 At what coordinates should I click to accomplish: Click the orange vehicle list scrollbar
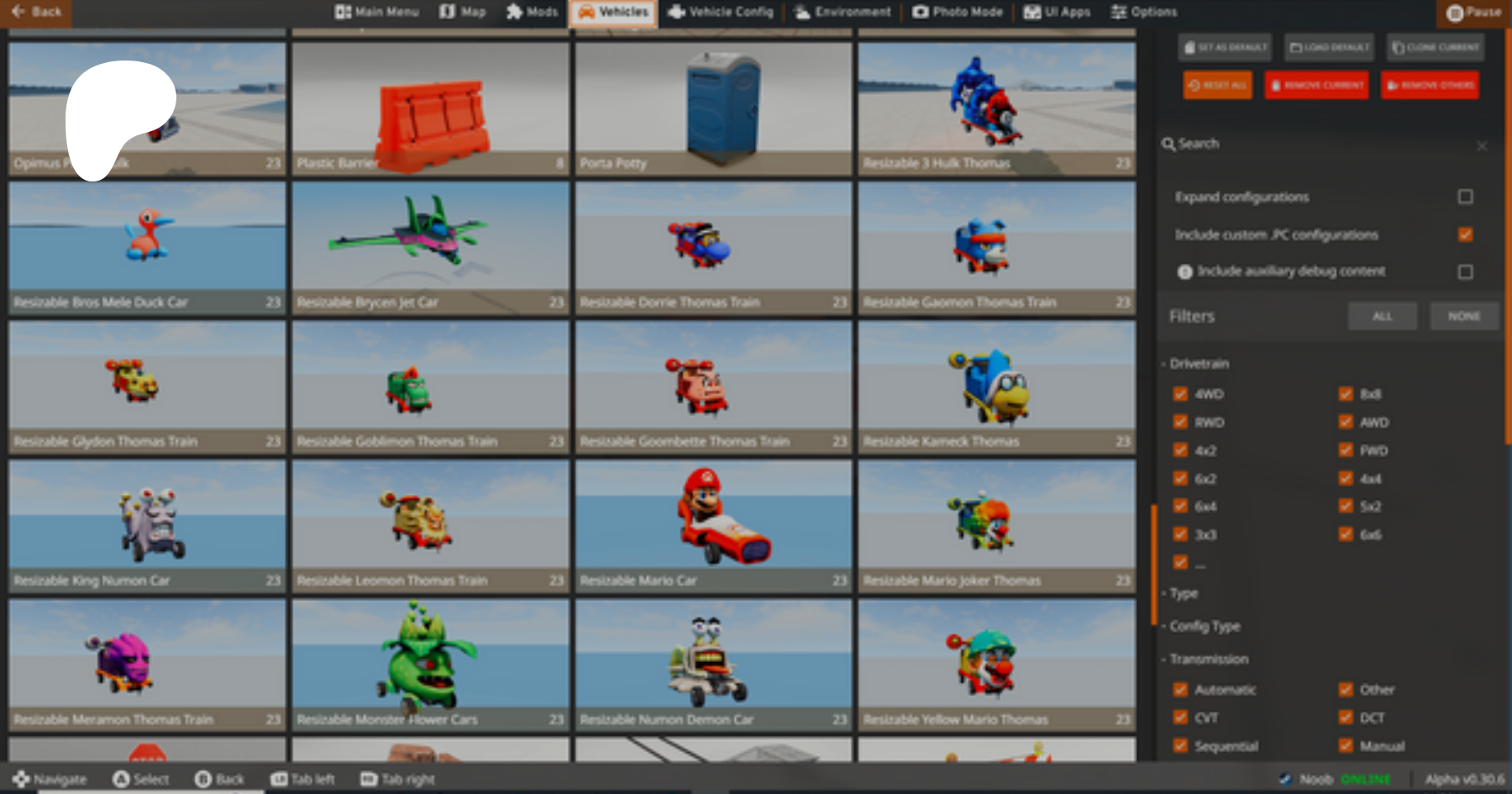click(x=1154, y=565)
